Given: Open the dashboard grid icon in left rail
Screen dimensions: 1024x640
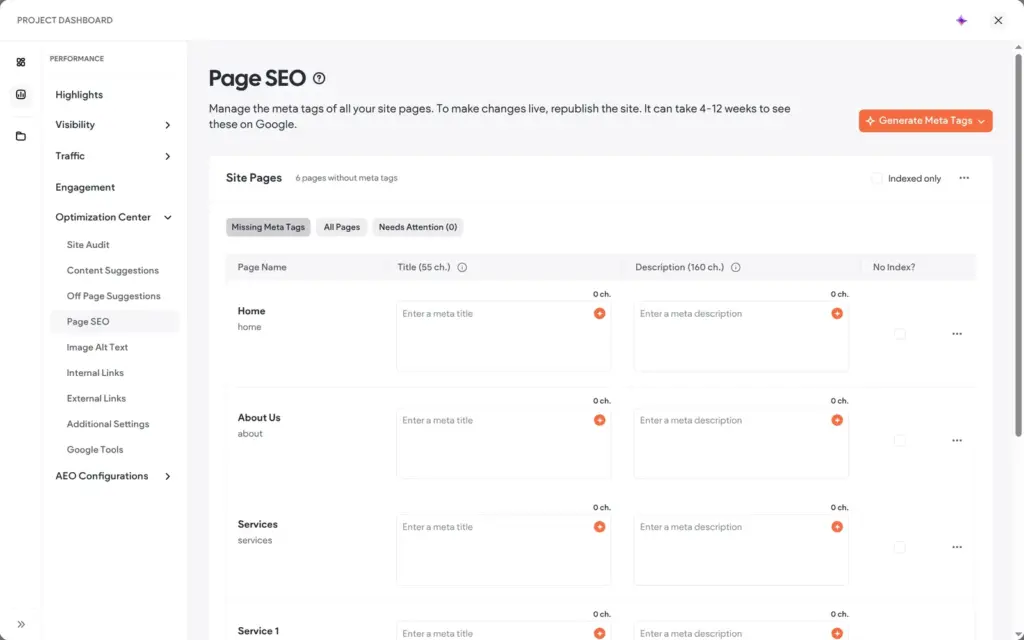Looking at the screenshot, I should 21,62.
